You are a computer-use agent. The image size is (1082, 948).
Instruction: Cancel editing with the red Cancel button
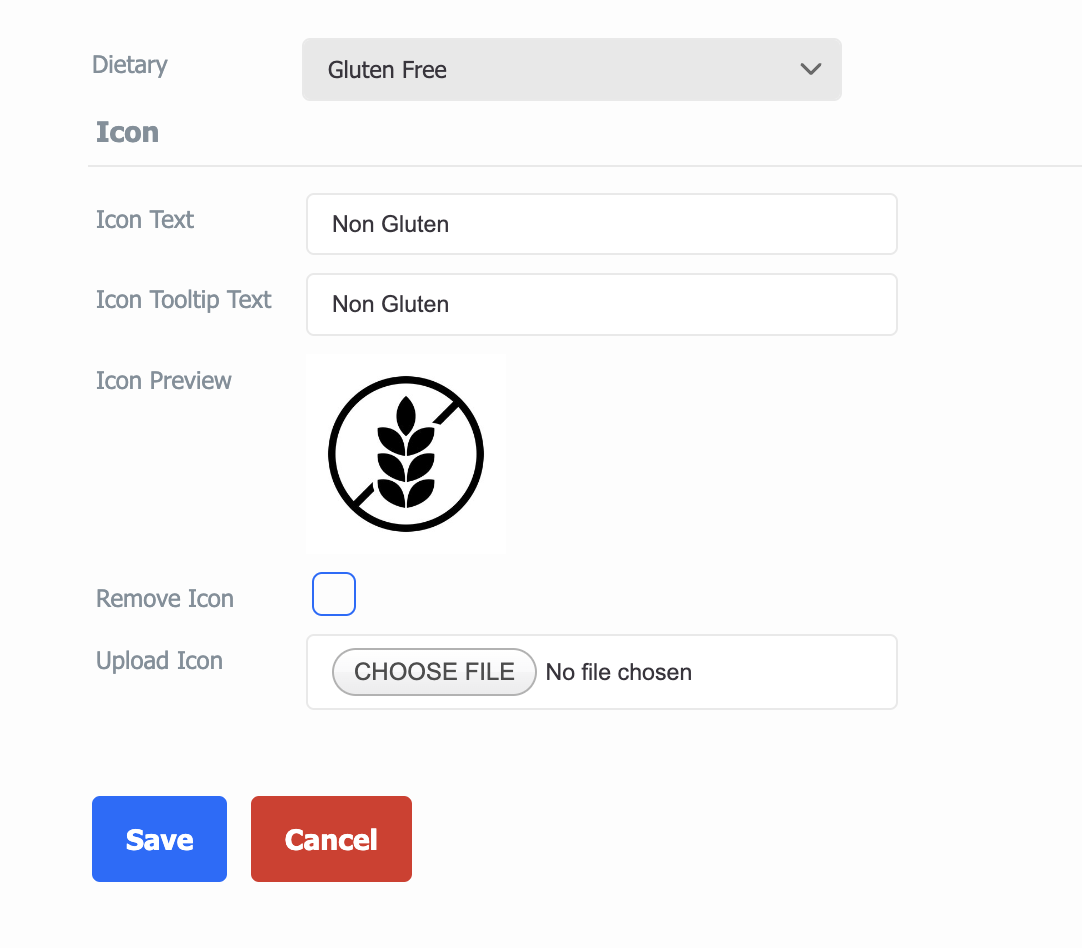coord(331,839)
